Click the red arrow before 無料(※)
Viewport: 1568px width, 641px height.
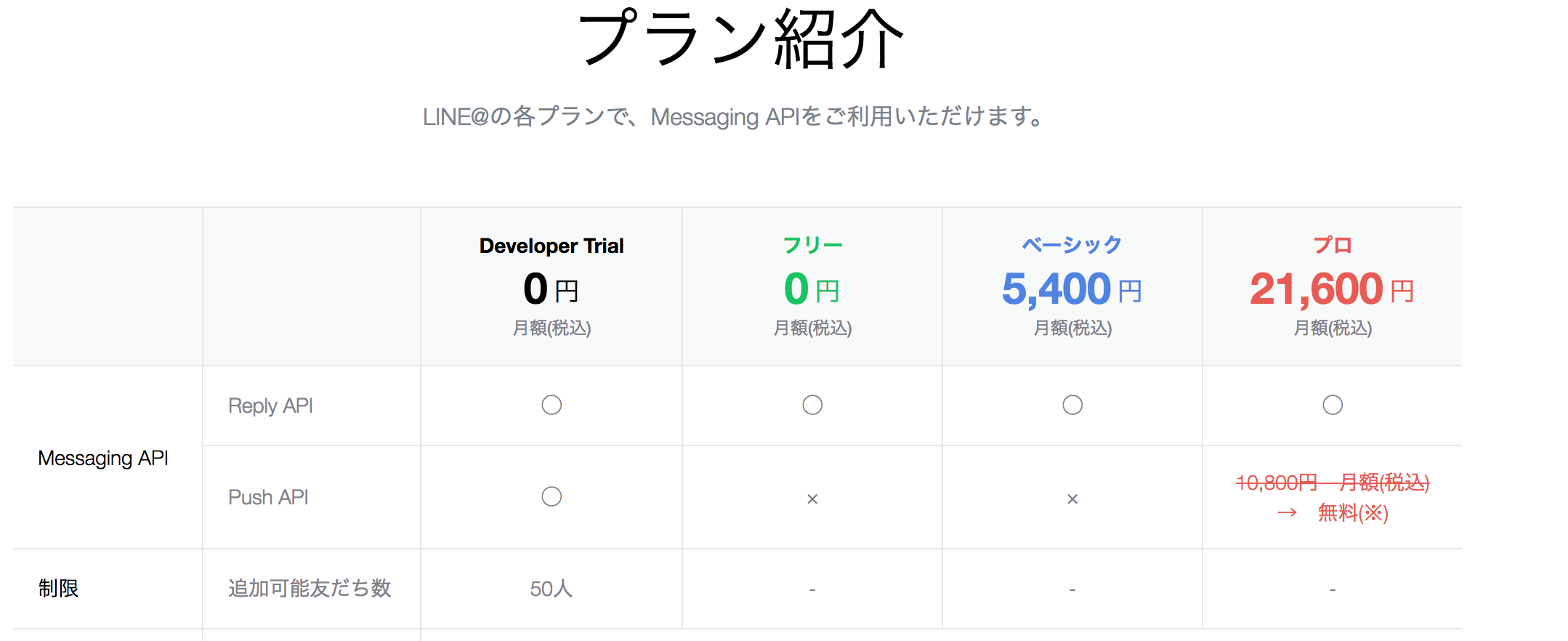(1288, 513)
